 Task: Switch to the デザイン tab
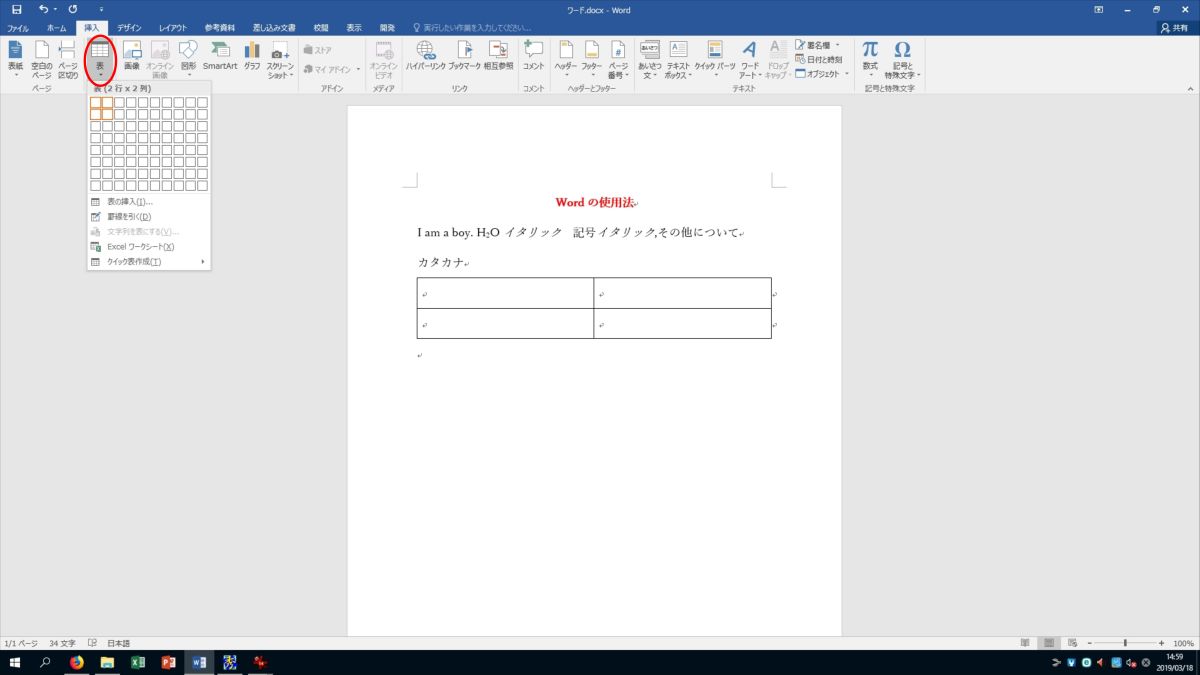pyautogui.click(x=129, y=28)
